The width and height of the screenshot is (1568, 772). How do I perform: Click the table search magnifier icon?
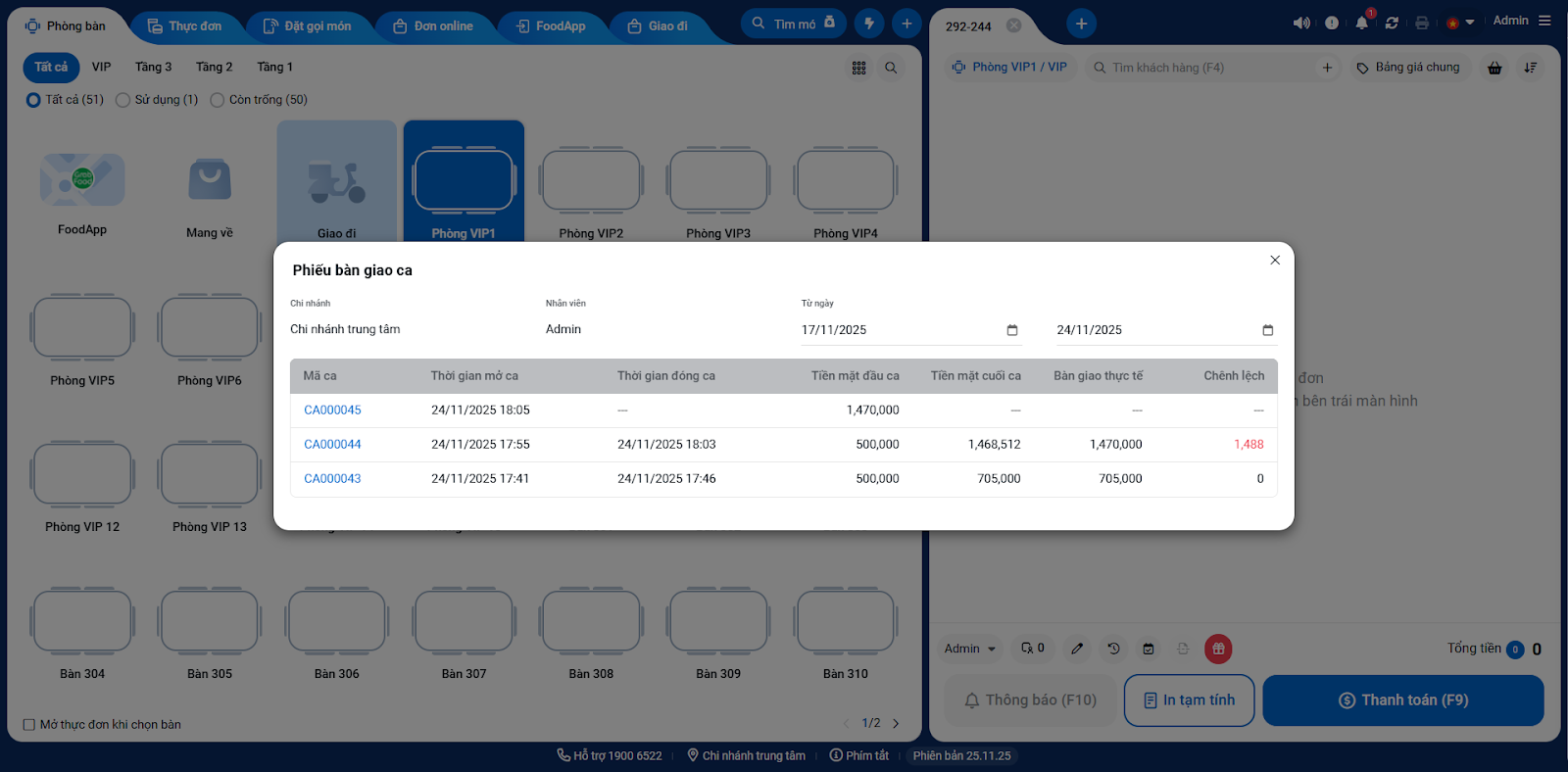pos(891,69)
